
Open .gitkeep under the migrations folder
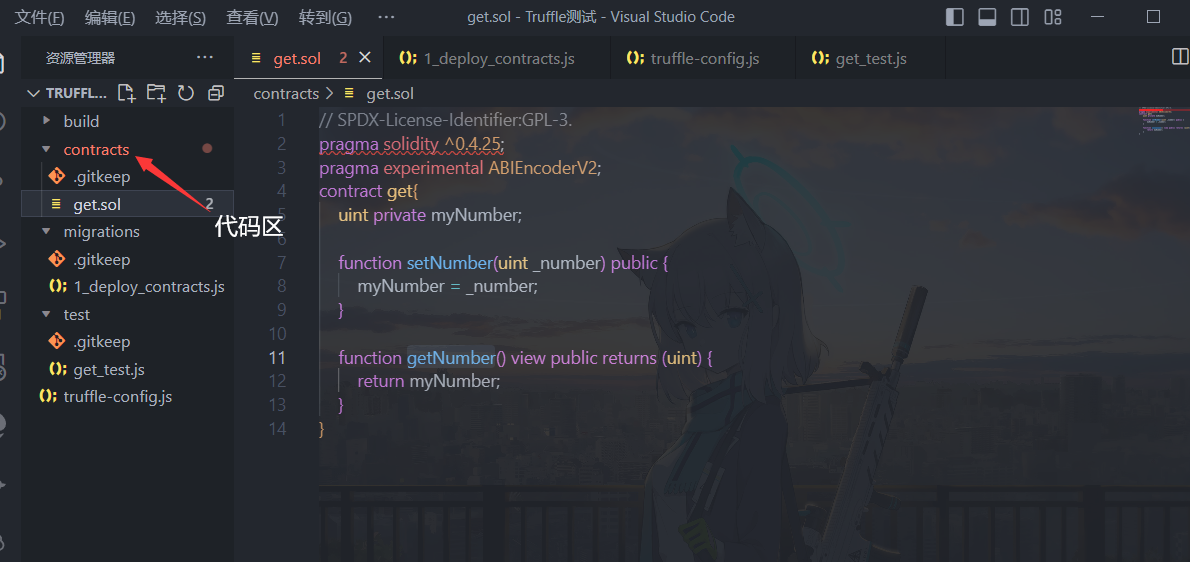point(102,259)
